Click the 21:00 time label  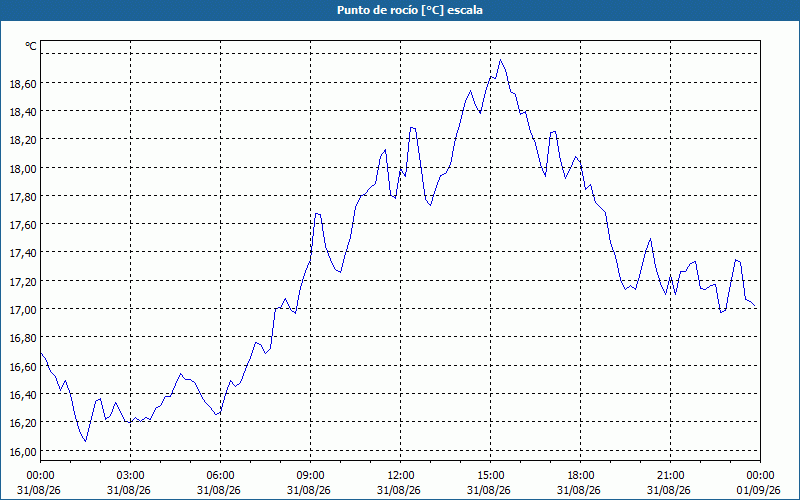[670, 476]
